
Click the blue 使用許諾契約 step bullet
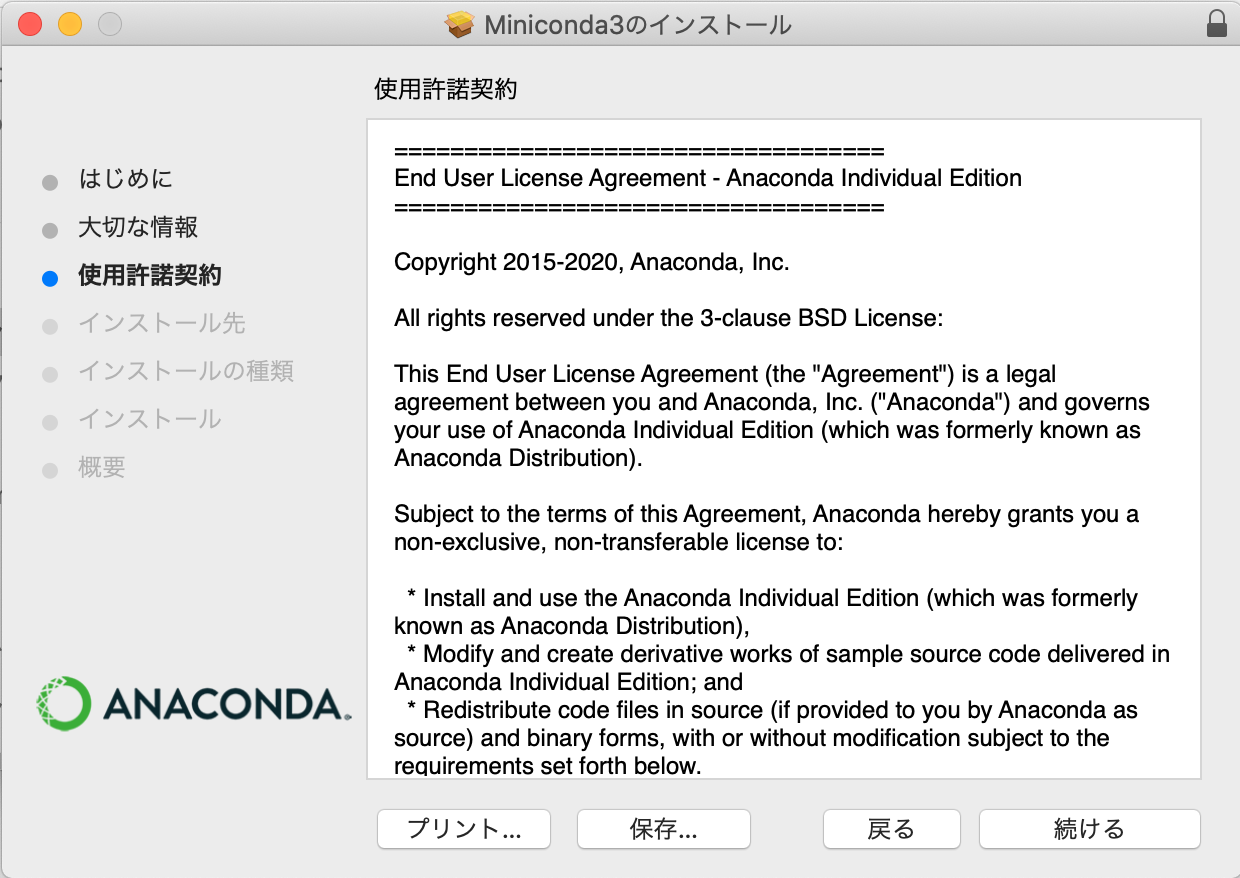coord(50,279)
